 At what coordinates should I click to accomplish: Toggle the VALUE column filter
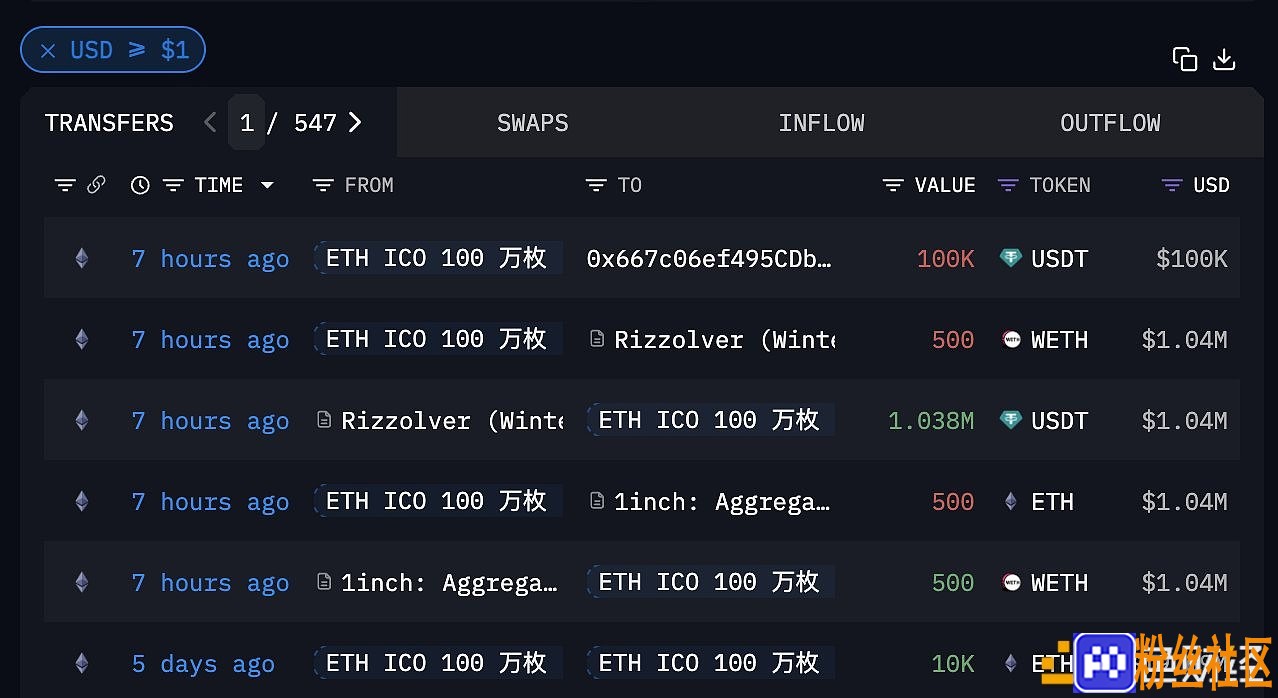893,185
